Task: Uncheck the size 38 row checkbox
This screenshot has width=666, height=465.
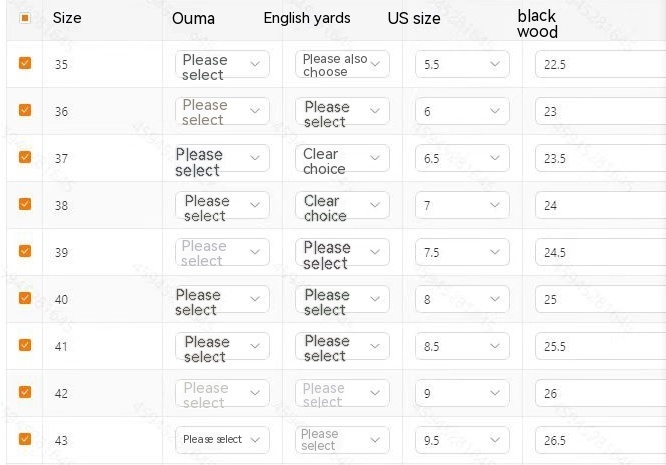Action: (25, 204)
